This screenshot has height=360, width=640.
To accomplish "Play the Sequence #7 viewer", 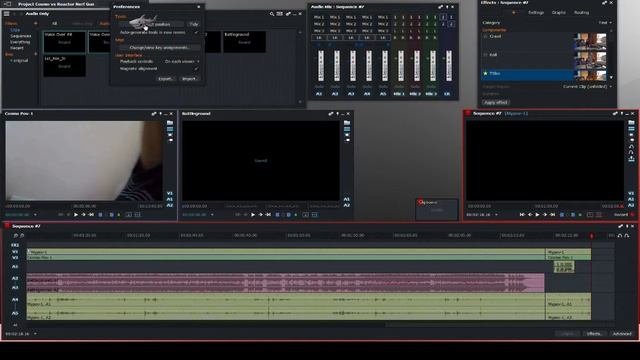I will (x=537, y=215).
